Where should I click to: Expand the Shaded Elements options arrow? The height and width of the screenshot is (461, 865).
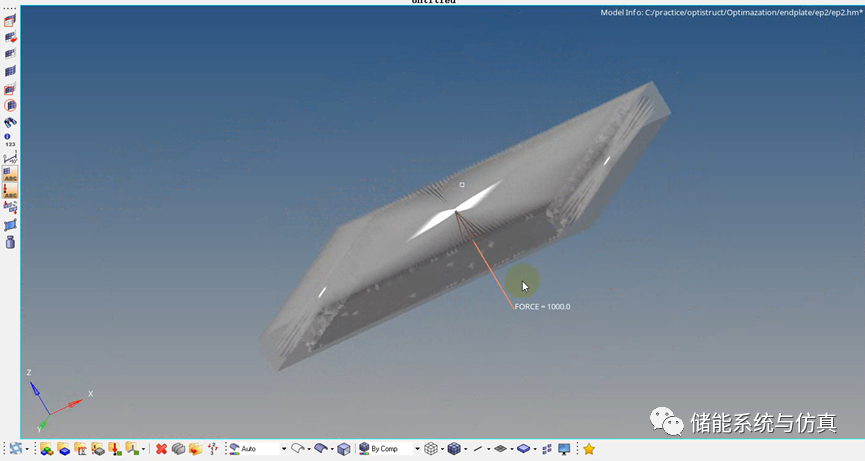click(x=465, y=449)
